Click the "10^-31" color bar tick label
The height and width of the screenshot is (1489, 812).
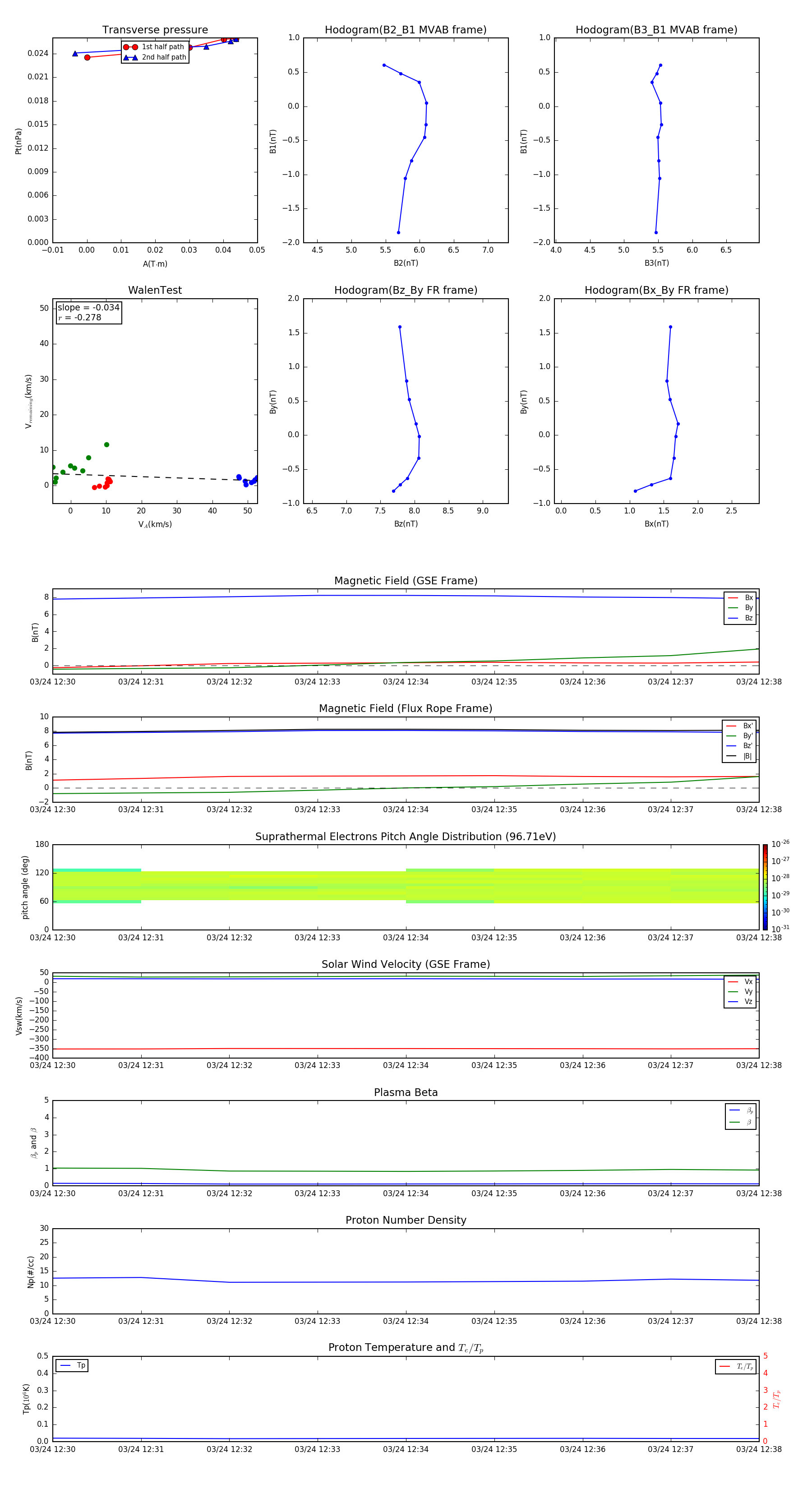(x=780, y=929)
